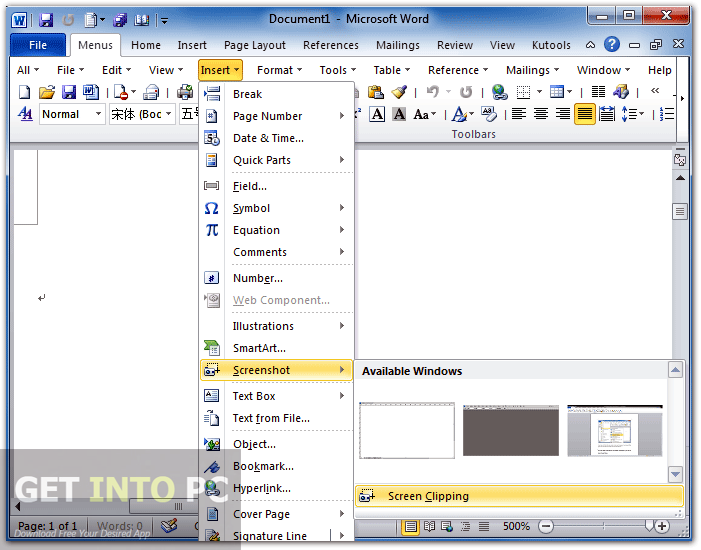The height and width of the screenshot is (550, 701).
Task: Click the 500% zoom level button
Action: [x=516, y=526]
